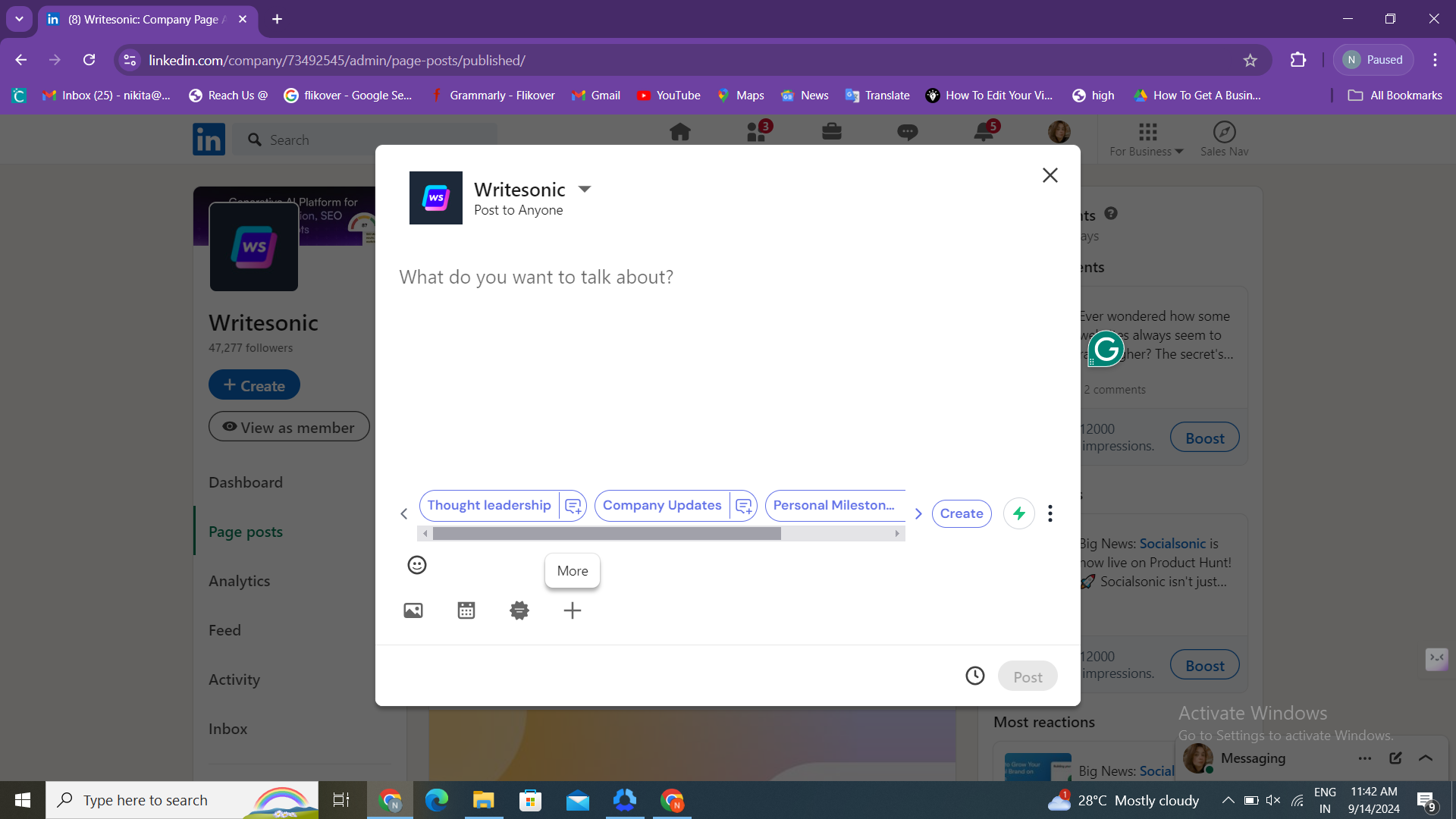Compose new message in Messaging bar
1456x819 pixels.
coord(1395,758)
